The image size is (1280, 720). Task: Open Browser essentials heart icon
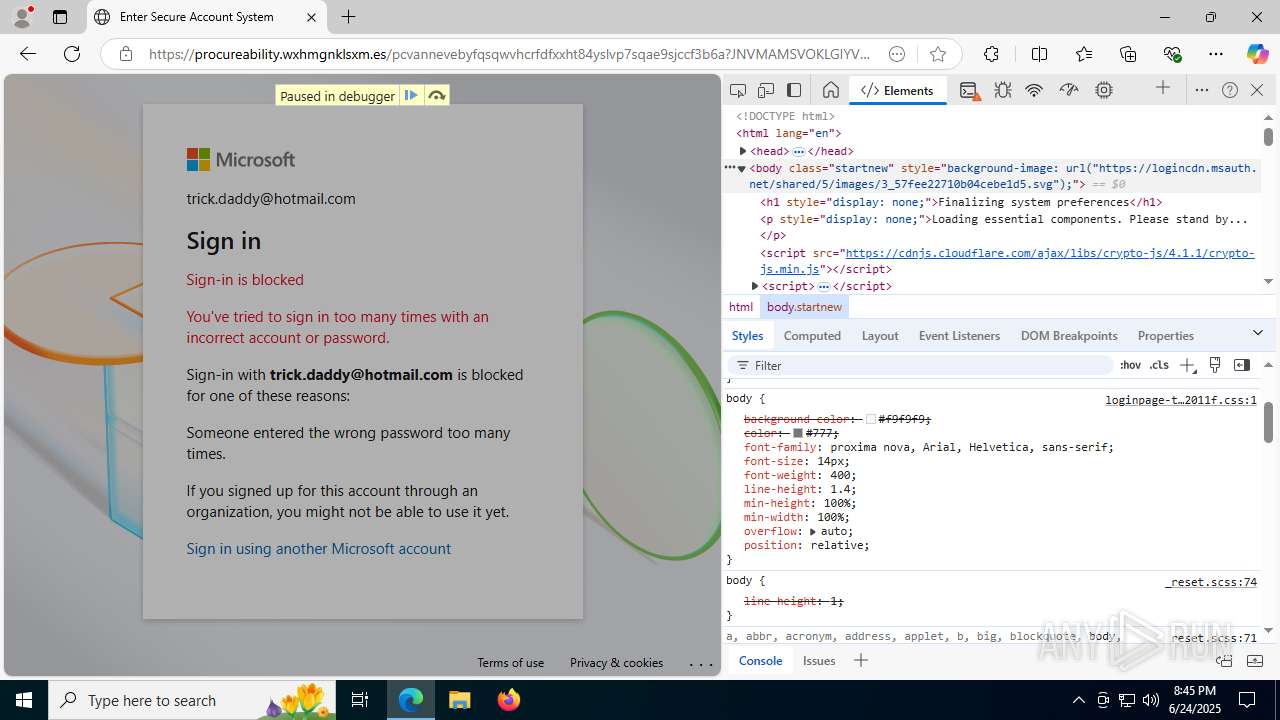point(1172,54)
